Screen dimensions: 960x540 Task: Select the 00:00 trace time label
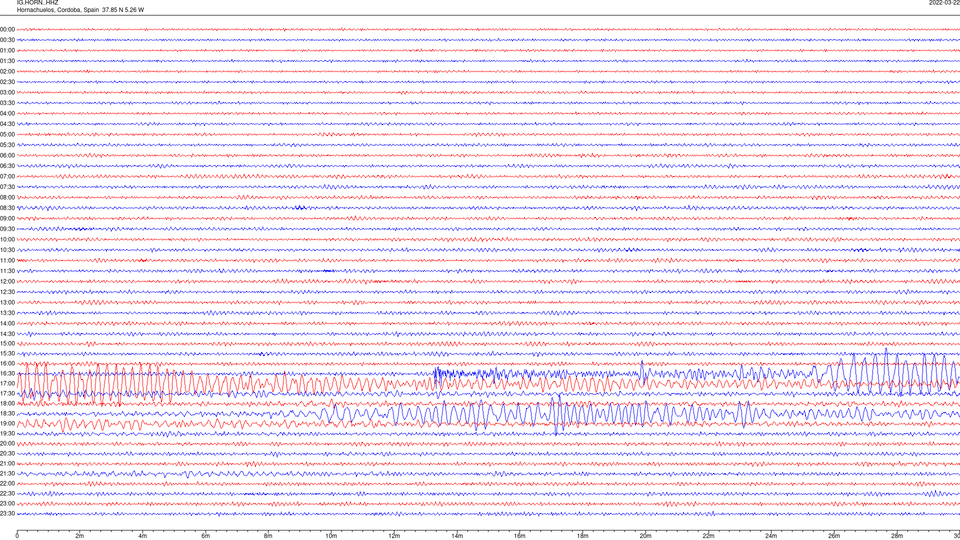coord(7,29)
